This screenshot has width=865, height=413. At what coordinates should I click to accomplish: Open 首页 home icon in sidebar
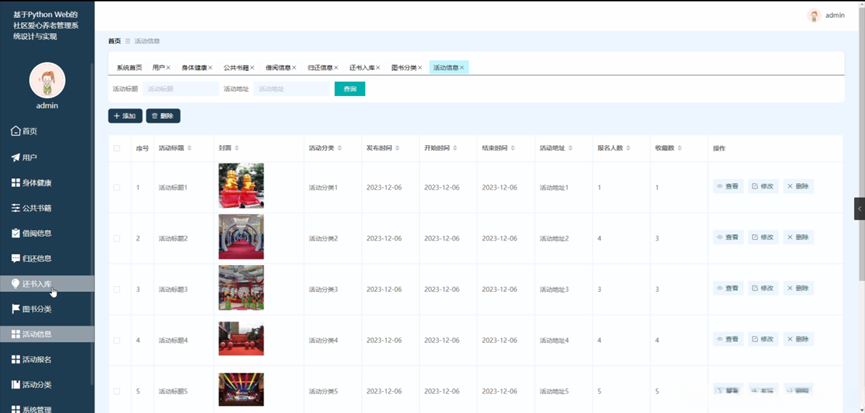pos(15,131)
